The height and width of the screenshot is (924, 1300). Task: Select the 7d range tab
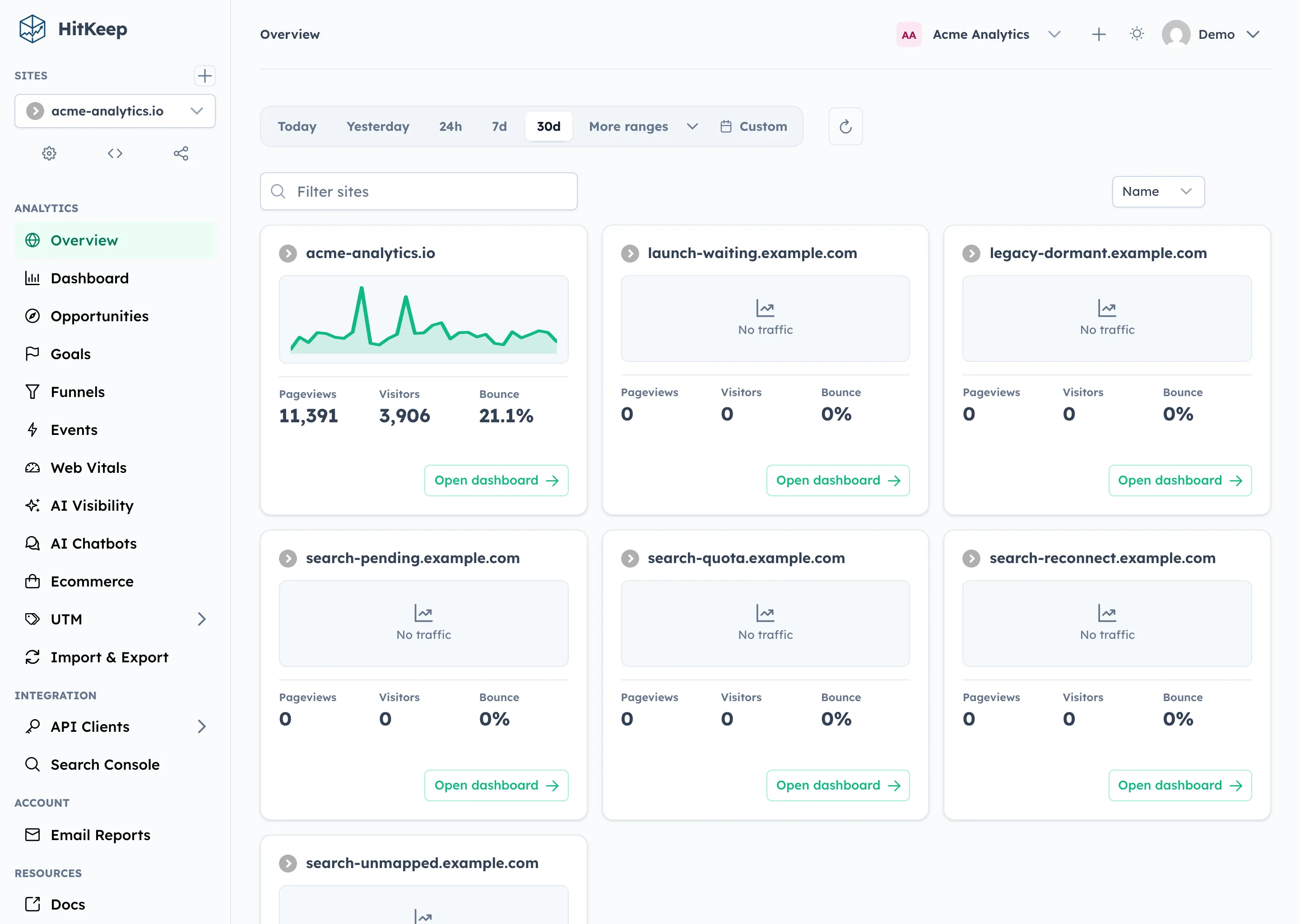click(x=499, y=126)
